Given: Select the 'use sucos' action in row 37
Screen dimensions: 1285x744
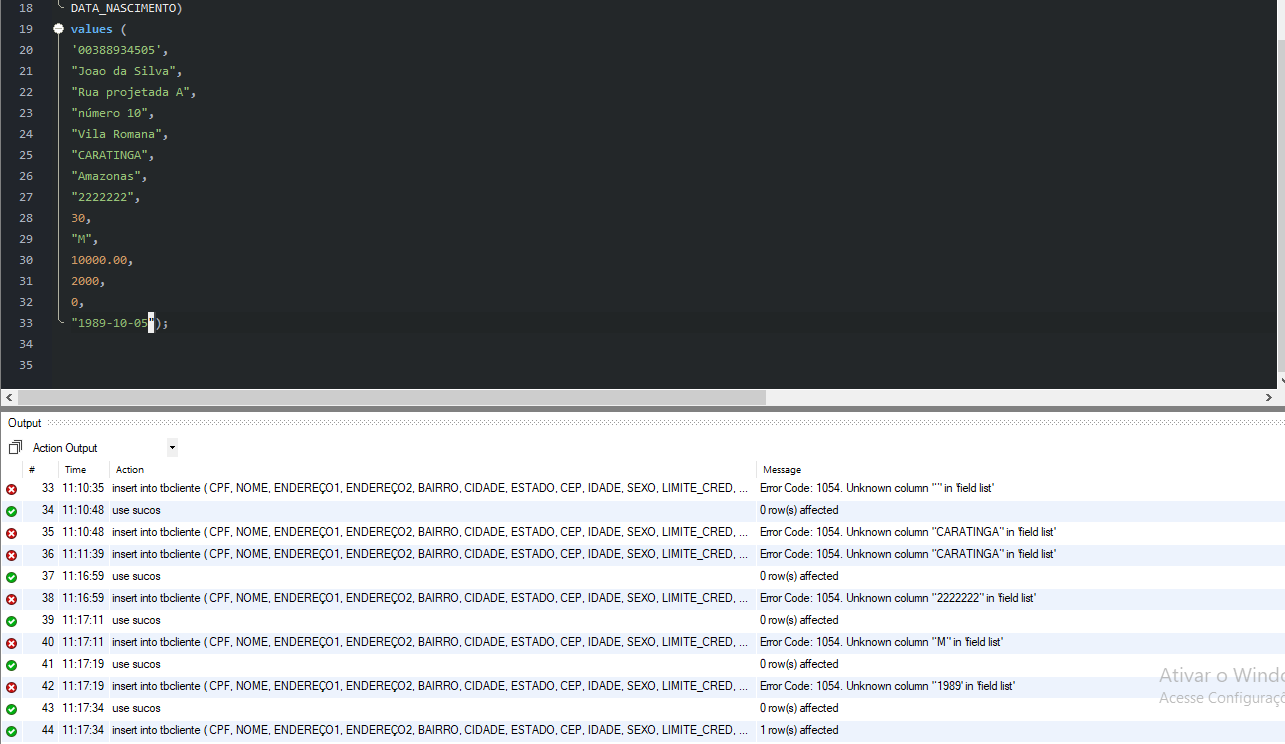Looking at the screenshot, I should click(x=136, y=576).
